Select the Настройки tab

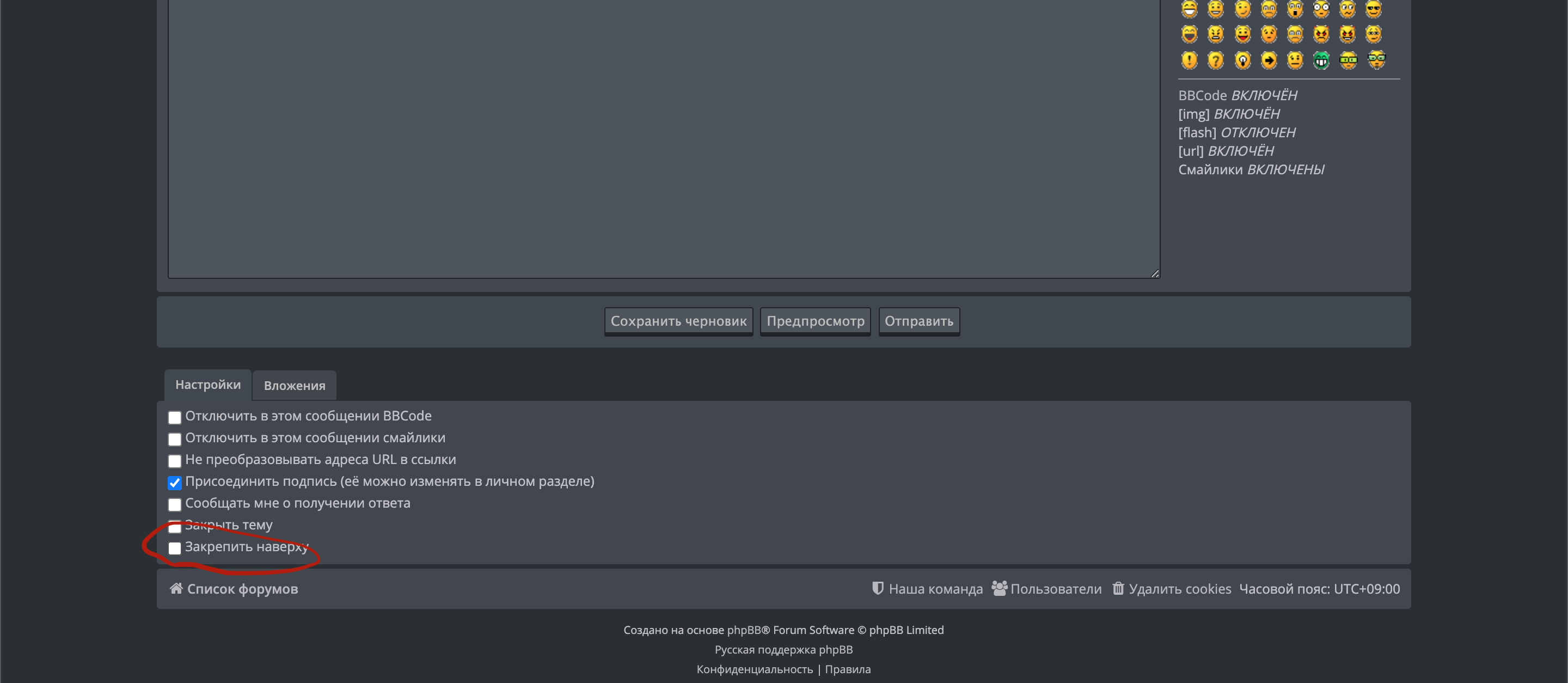(207, 385)
